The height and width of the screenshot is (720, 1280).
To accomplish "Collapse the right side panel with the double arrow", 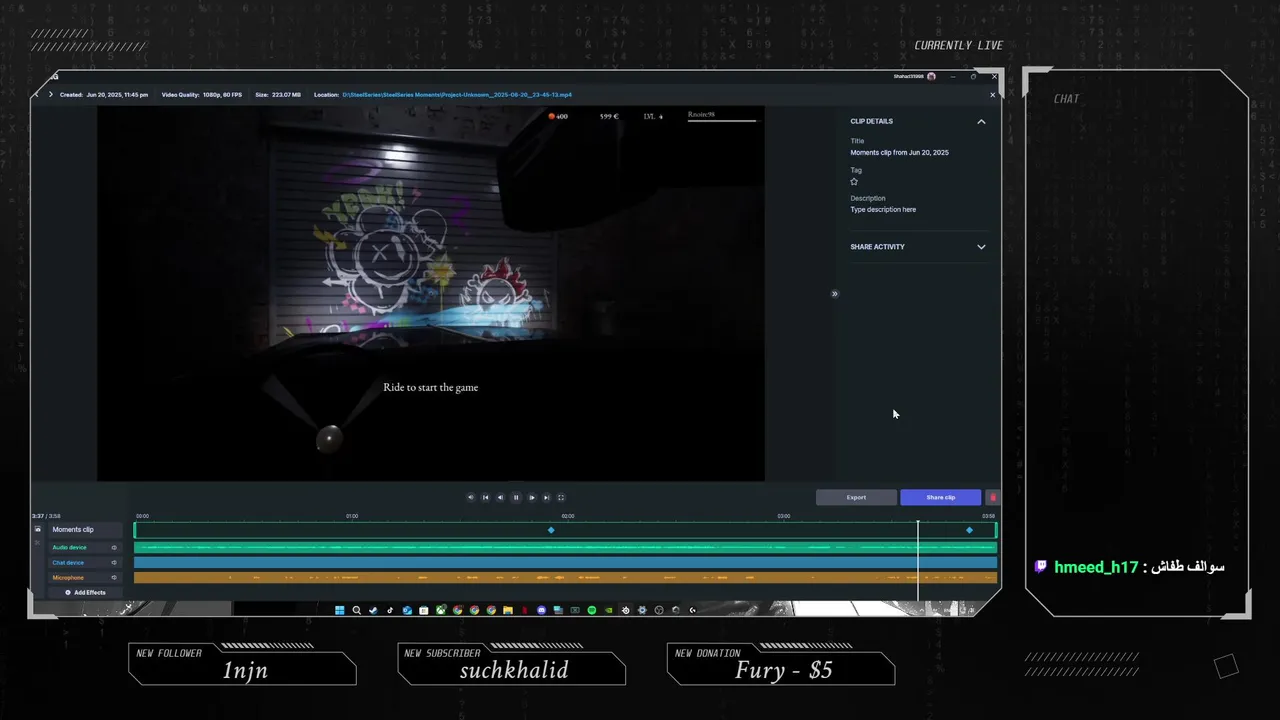I will [x=834, y=294].
